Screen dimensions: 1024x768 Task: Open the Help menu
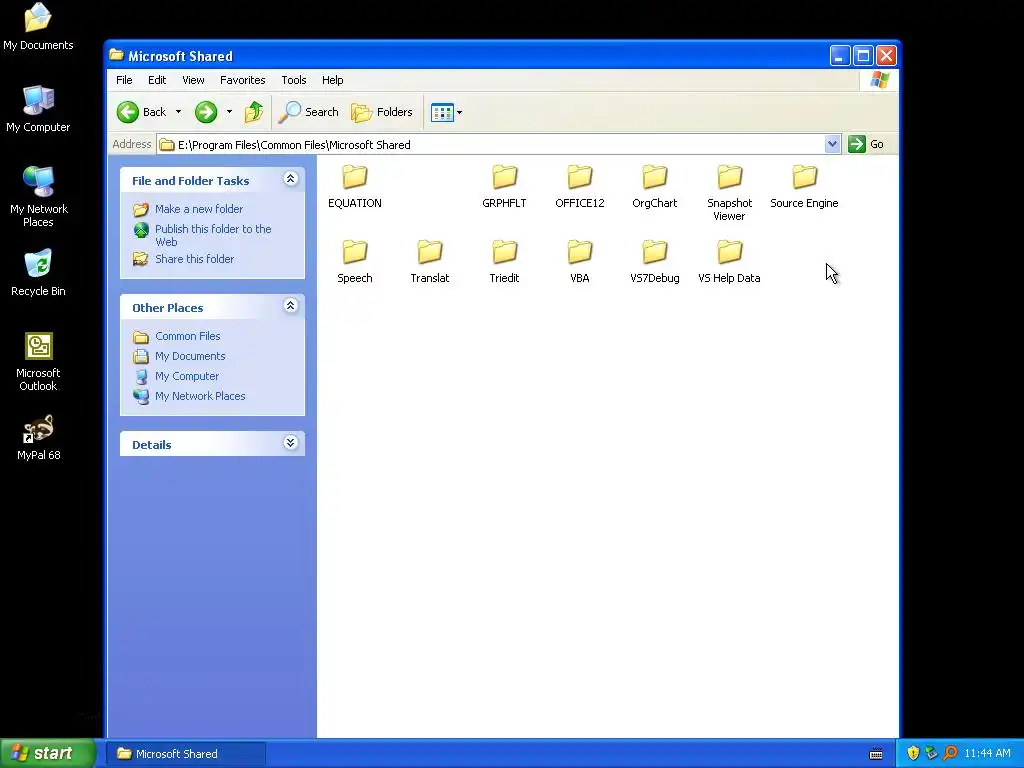pyautogui.click(x=332, y=80)
